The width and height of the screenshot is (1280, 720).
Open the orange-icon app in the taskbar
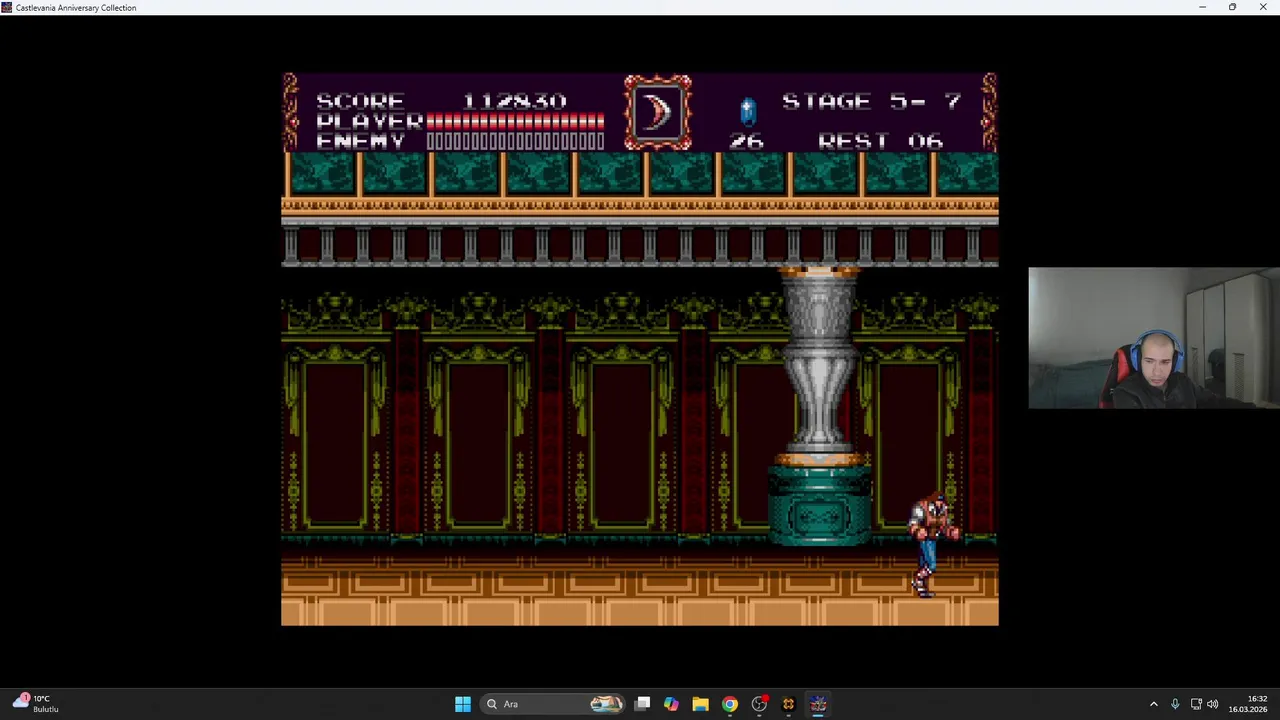point(788,704)
